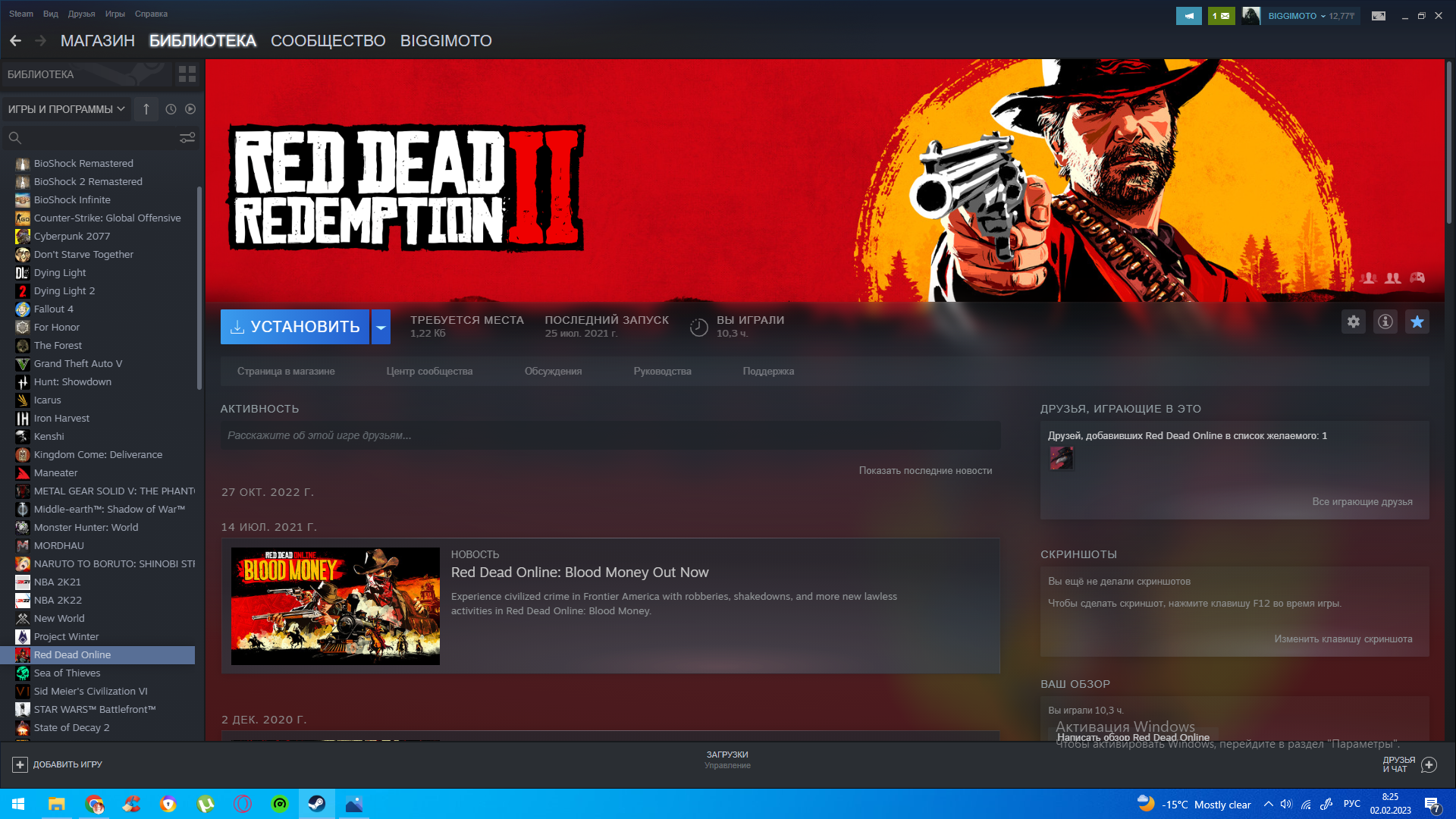Open Руководства tab
Screen dimensions: 1456x819
[x=663, y=372]
